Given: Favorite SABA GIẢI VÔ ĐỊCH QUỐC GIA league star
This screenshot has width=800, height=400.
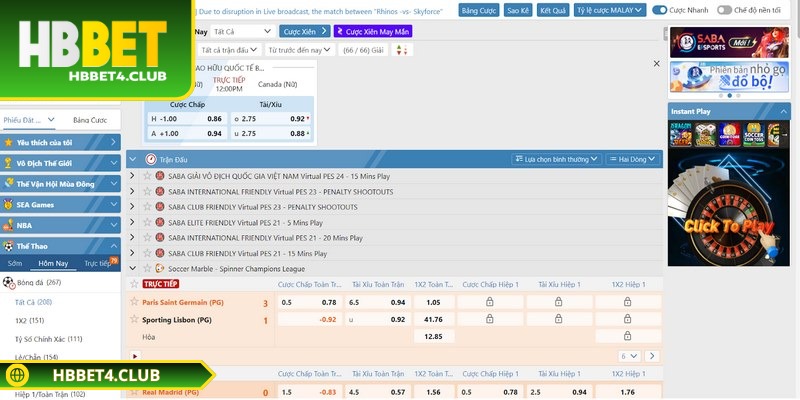Looking at the screenshot, I should (x=147, y=176).
